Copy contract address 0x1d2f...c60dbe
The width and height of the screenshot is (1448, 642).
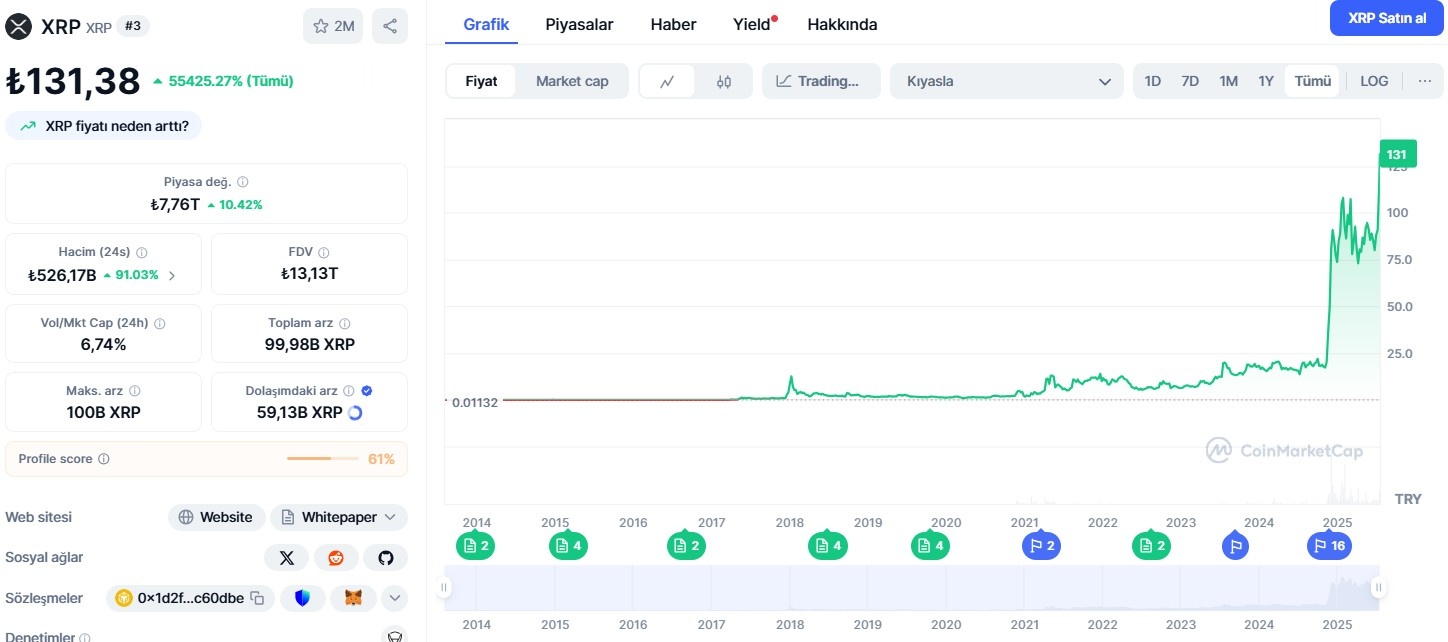(257, 598)
